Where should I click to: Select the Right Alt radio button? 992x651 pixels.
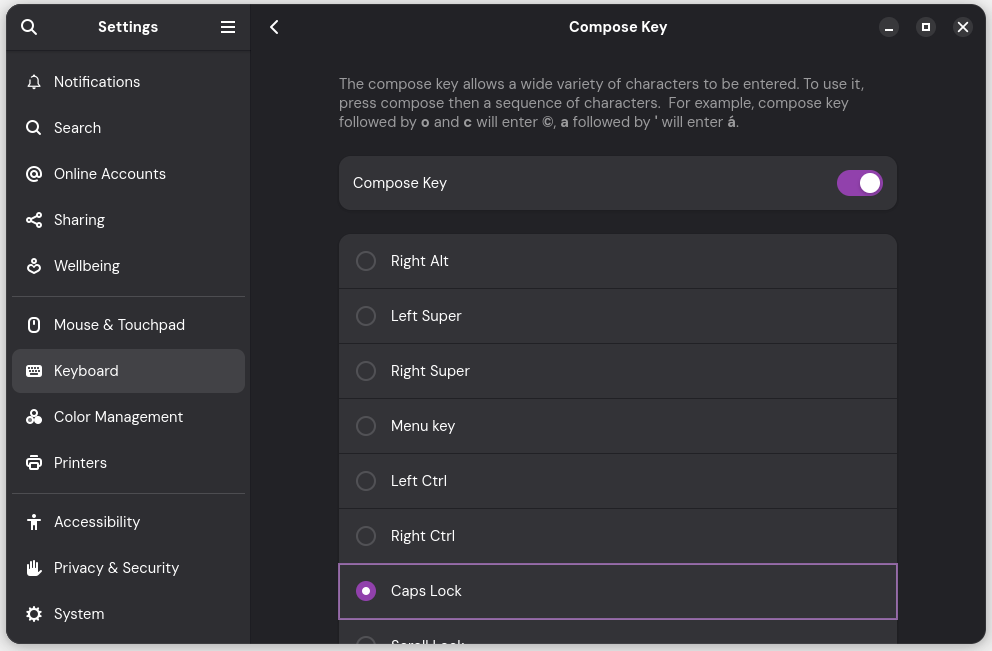[366, 261]
